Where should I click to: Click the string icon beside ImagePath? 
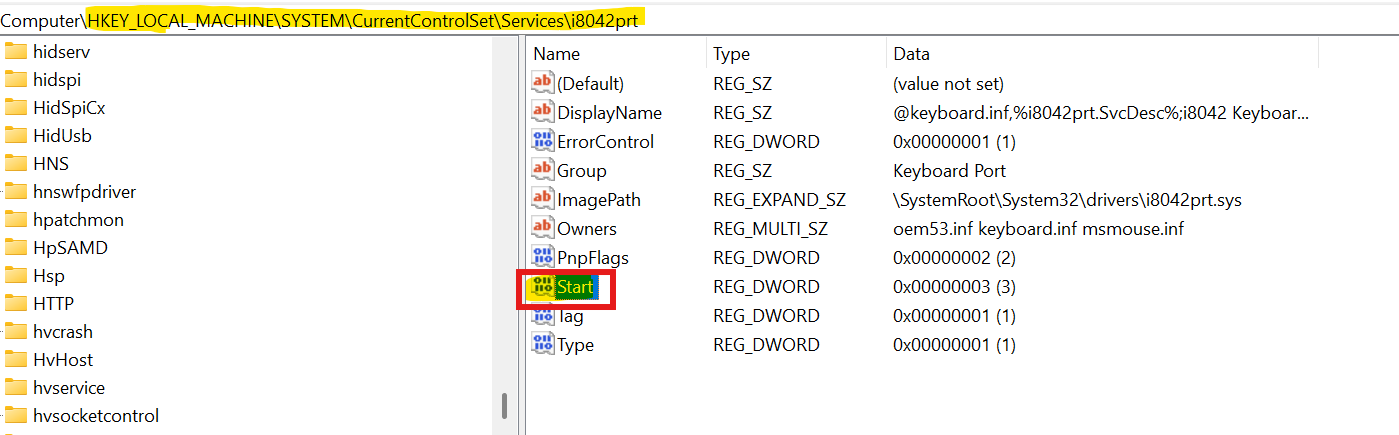543,199
